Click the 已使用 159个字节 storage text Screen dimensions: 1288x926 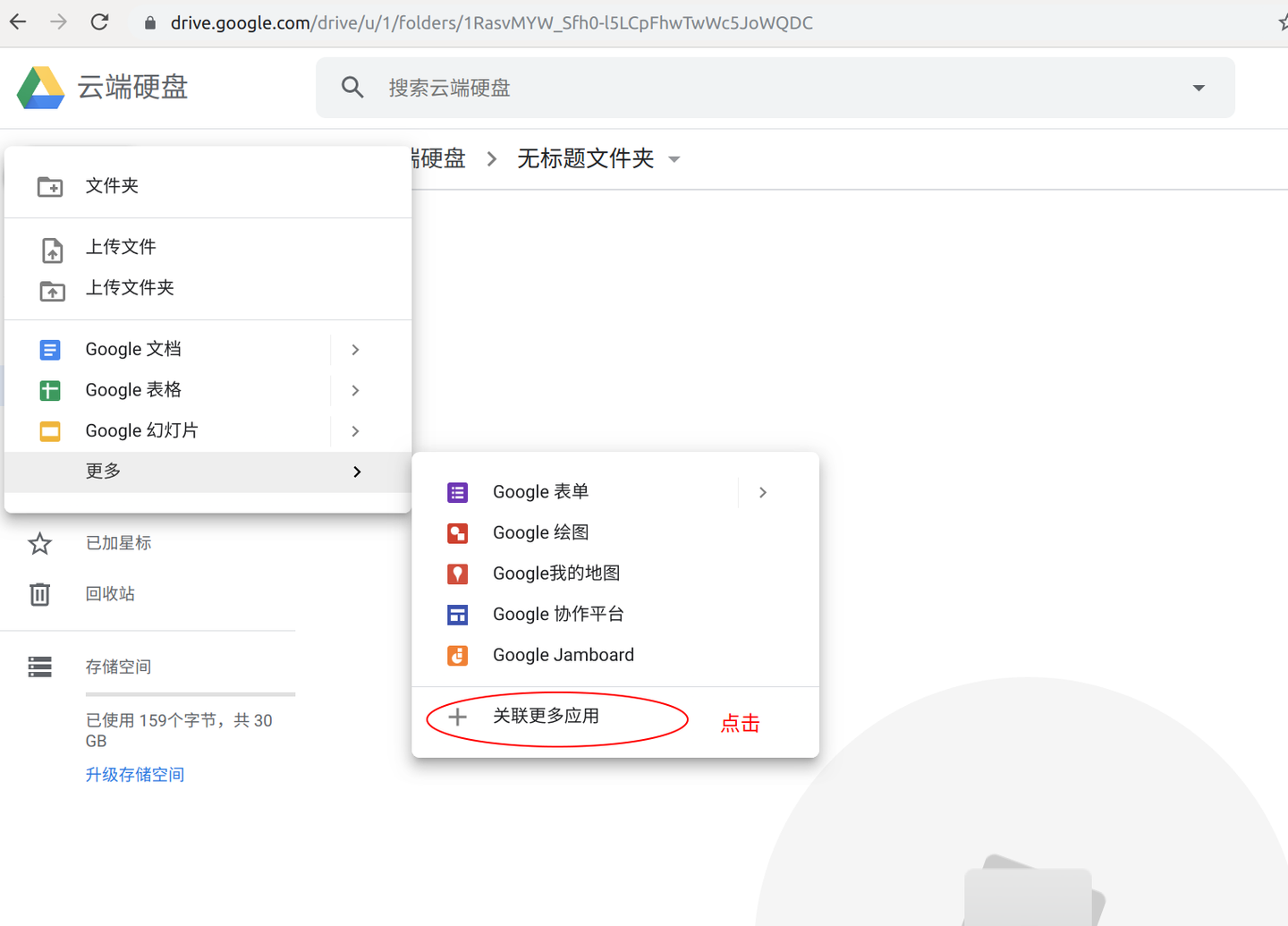(x=179, y=731)
